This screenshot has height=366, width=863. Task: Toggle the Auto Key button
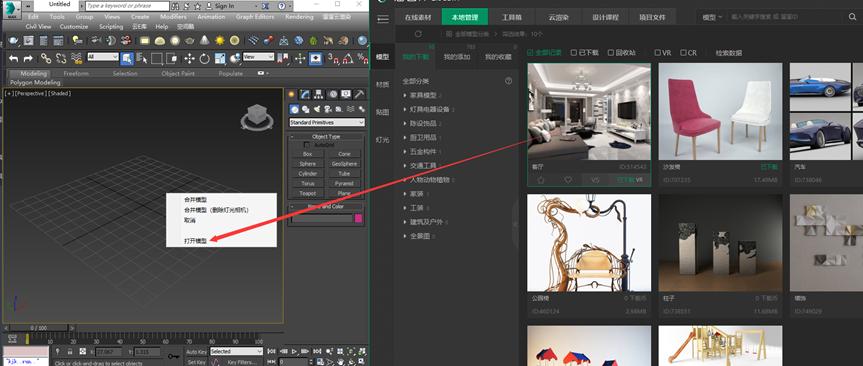pyautogui.click(x=196, y=351)
